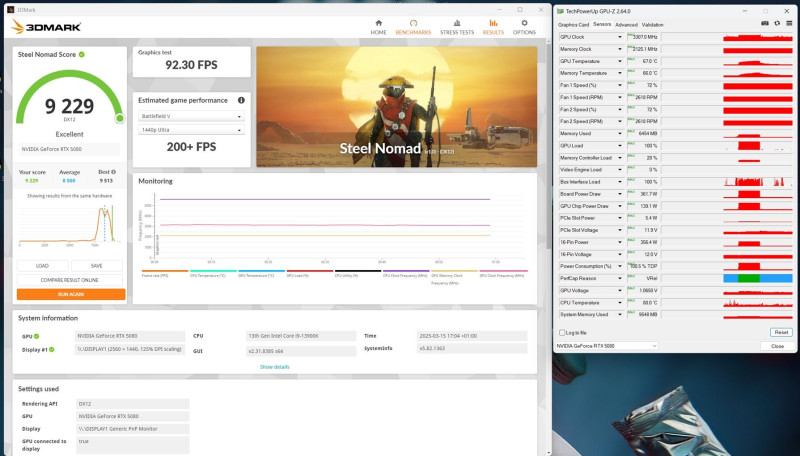The height and width of the screenshot is (456, 800).
Task: Click the 13th Gen Intel Core i9-13900K field
Action: [301, 336]
